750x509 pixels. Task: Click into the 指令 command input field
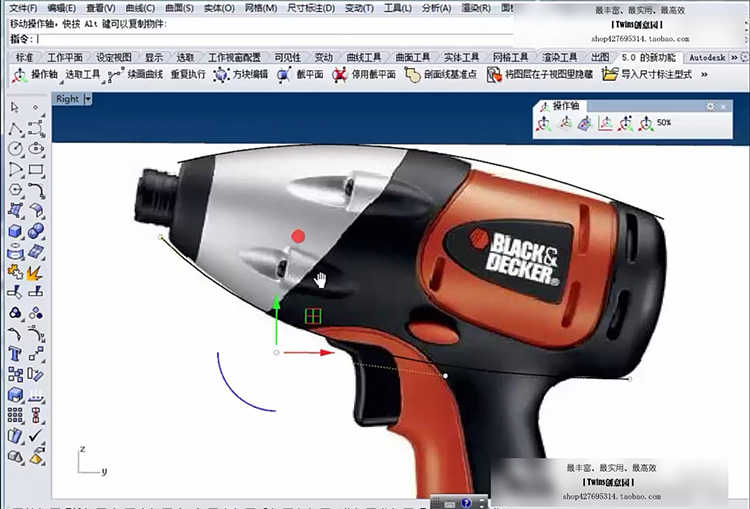275,39
